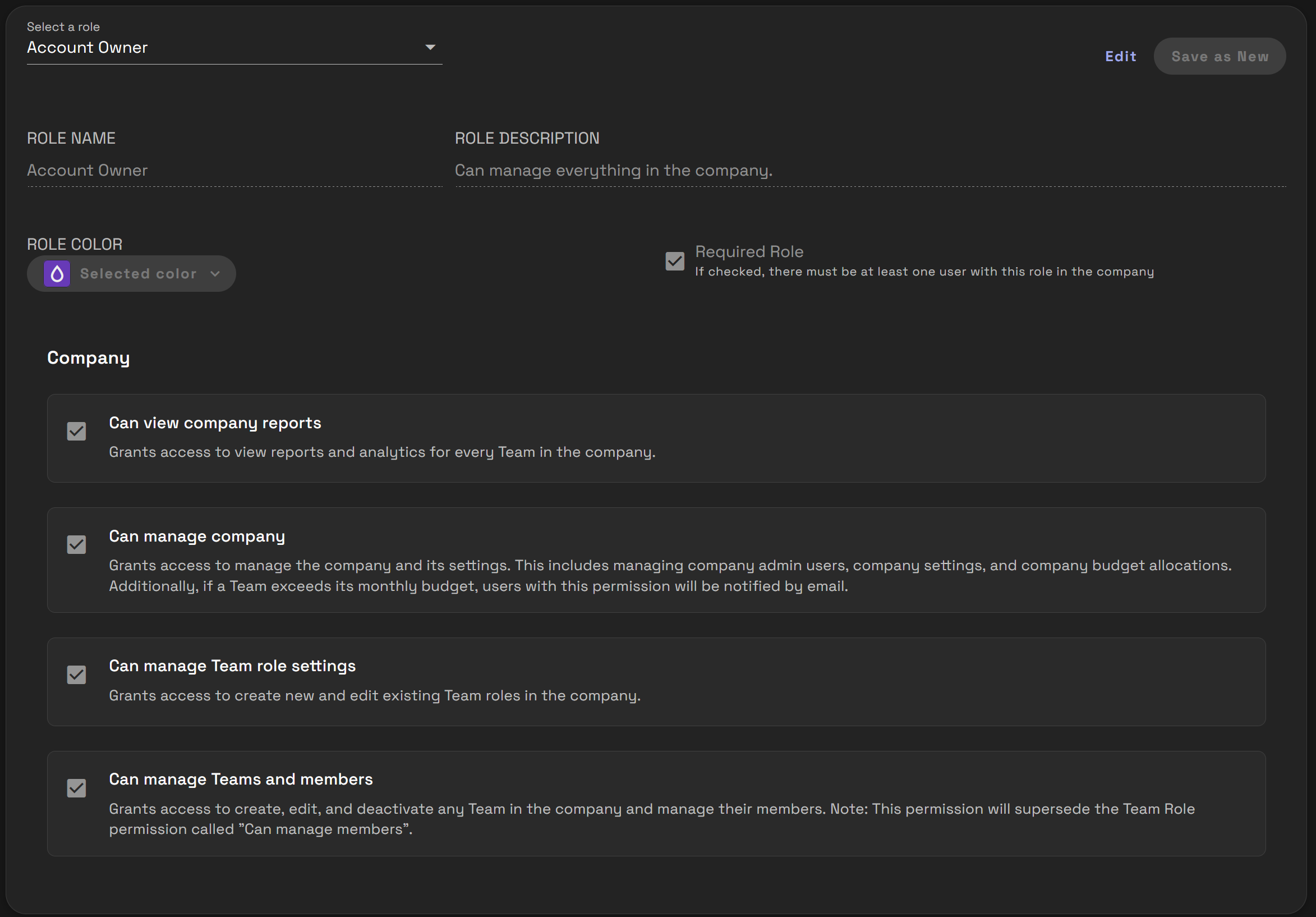Toggle Can manage Team role settings
The width and height of the screenshot is (1316, 917).
click(76, 675)
